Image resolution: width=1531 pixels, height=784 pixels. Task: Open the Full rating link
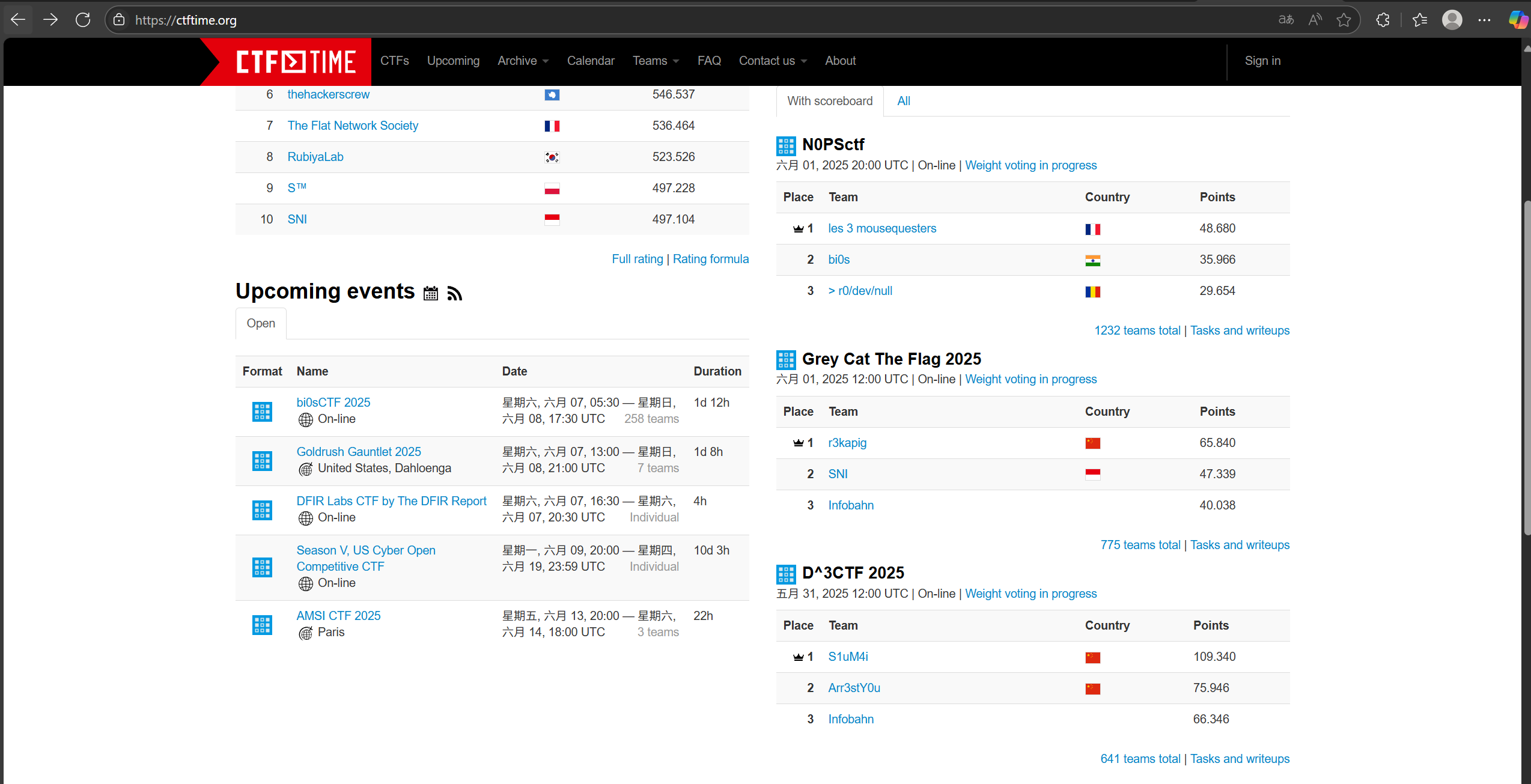tap(637, 259)
